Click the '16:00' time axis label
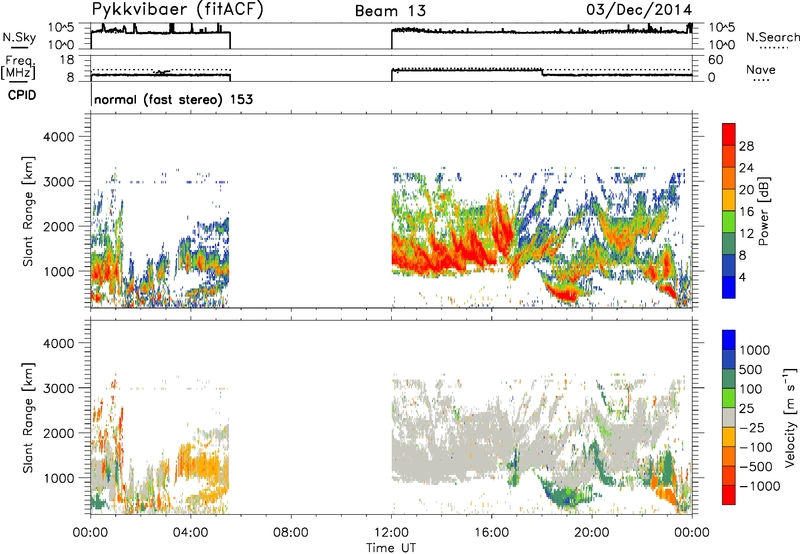800x554 pixels. 491,533
